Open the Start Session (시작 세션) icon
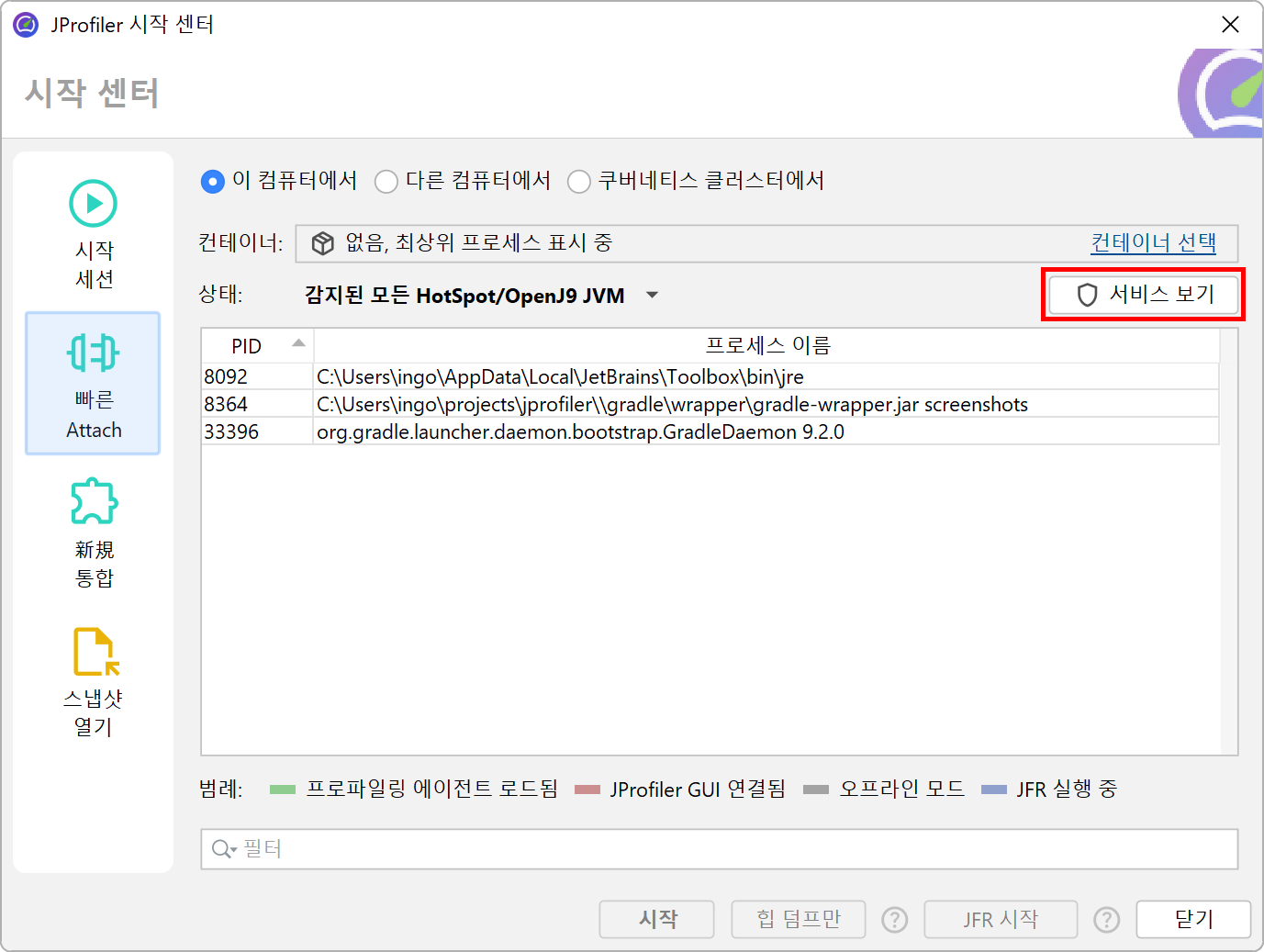The image size is (1264, 952). click(94, 204)
